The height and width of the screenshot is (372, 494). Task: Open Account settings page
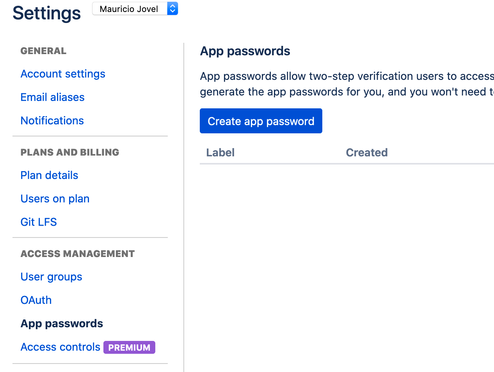point(63,74)
